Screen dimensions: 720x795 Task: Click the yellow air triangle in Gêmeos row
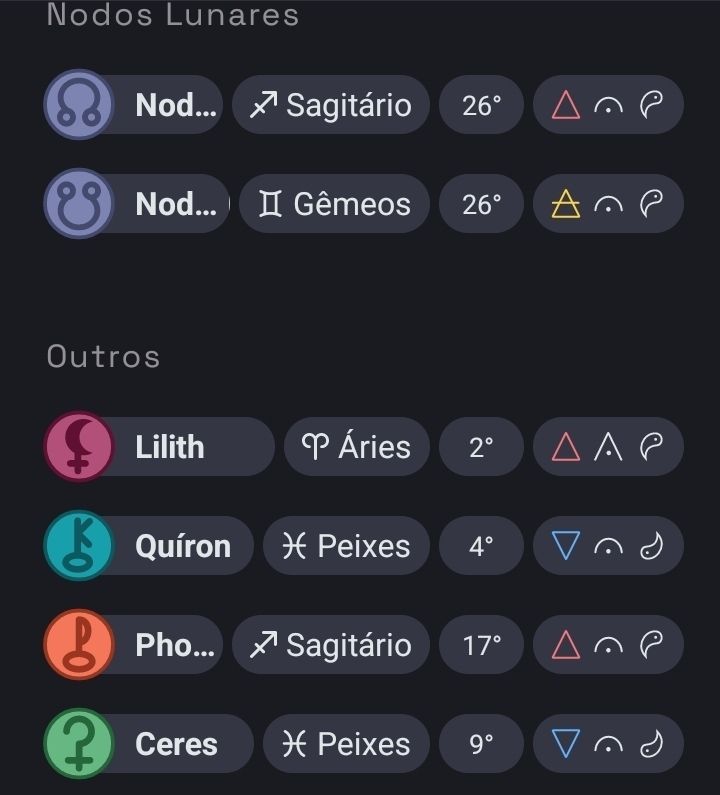[566, 204]
